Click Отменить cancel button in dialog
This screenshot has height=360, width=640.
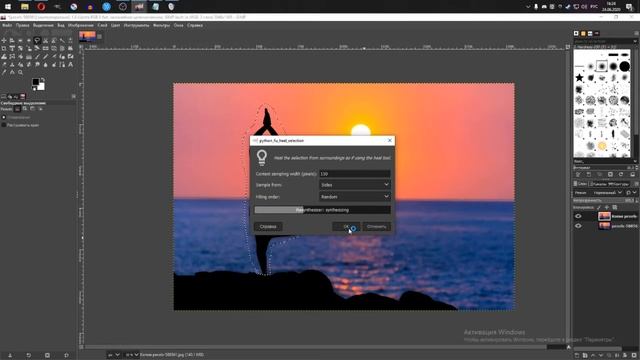[376, 227]
